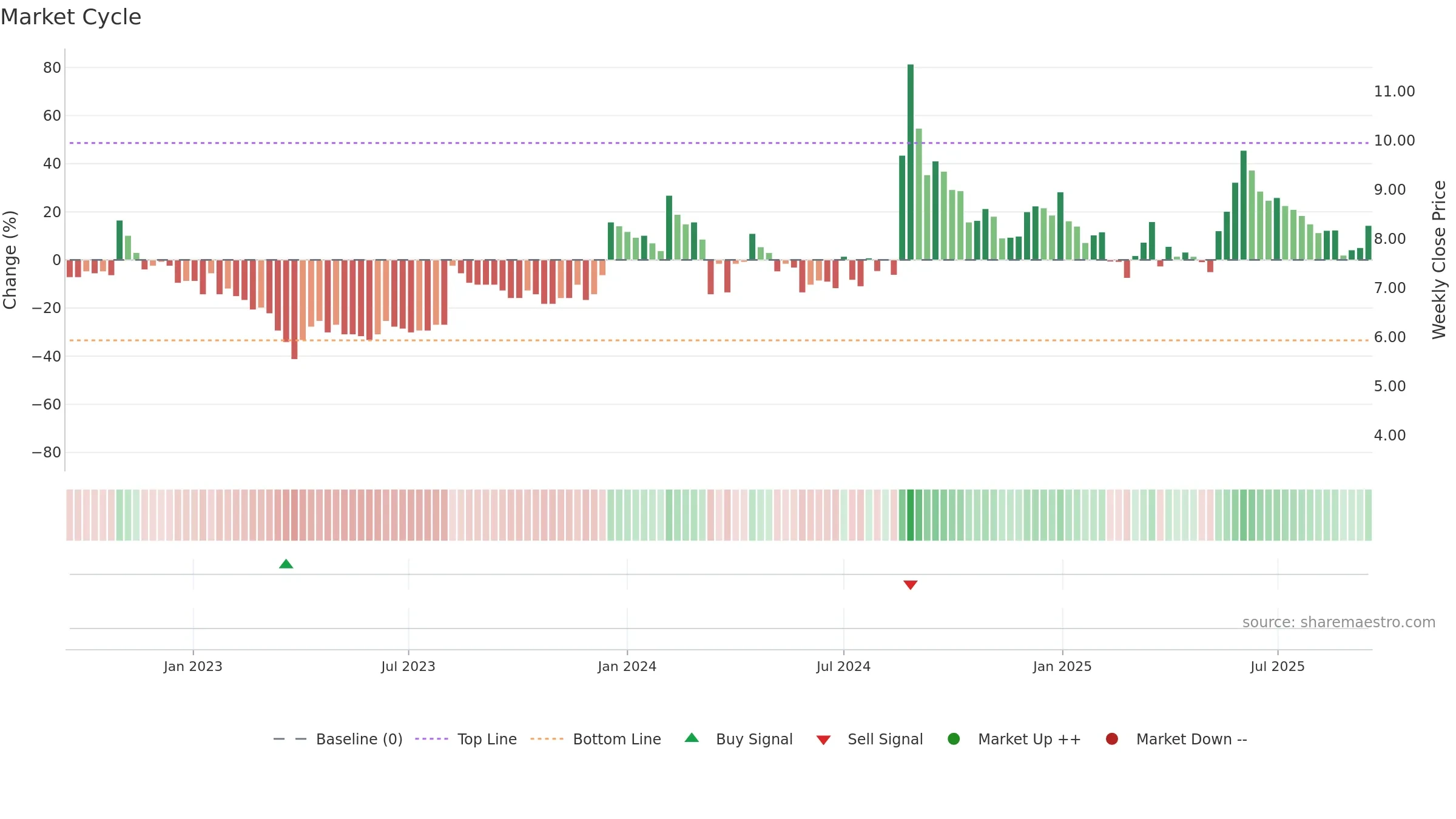Click the 11.00 price axis label
Screen dimensions: 1456x819
coord(1394,92)
